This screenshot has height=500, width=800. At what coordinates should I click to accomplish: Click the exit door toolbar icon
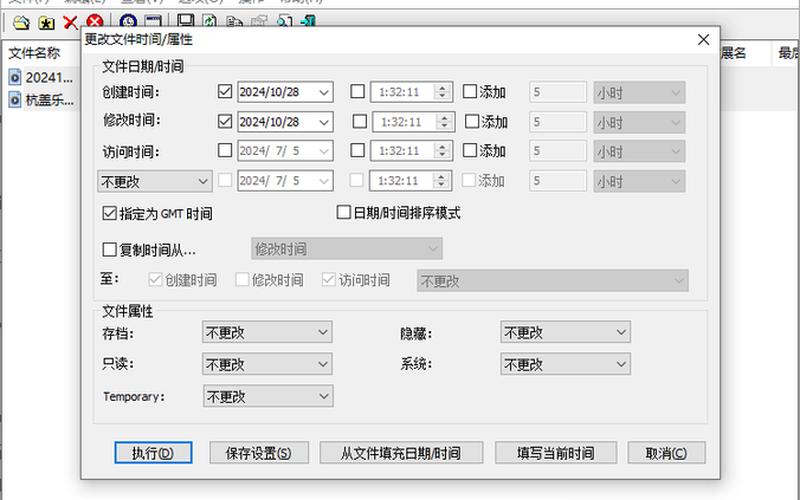click(308, 20)
